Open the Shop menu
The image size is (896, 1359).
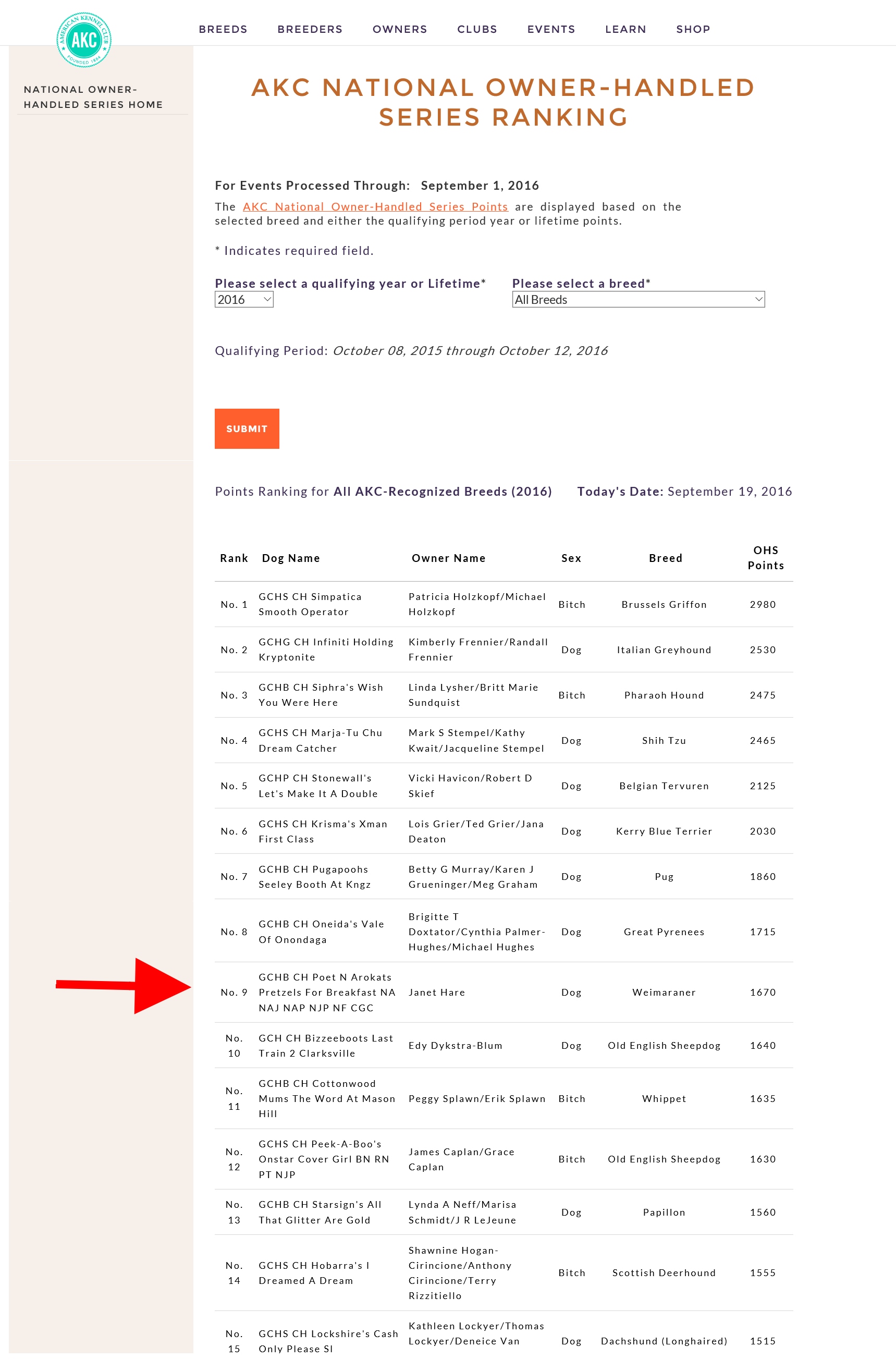pos(693,29)
